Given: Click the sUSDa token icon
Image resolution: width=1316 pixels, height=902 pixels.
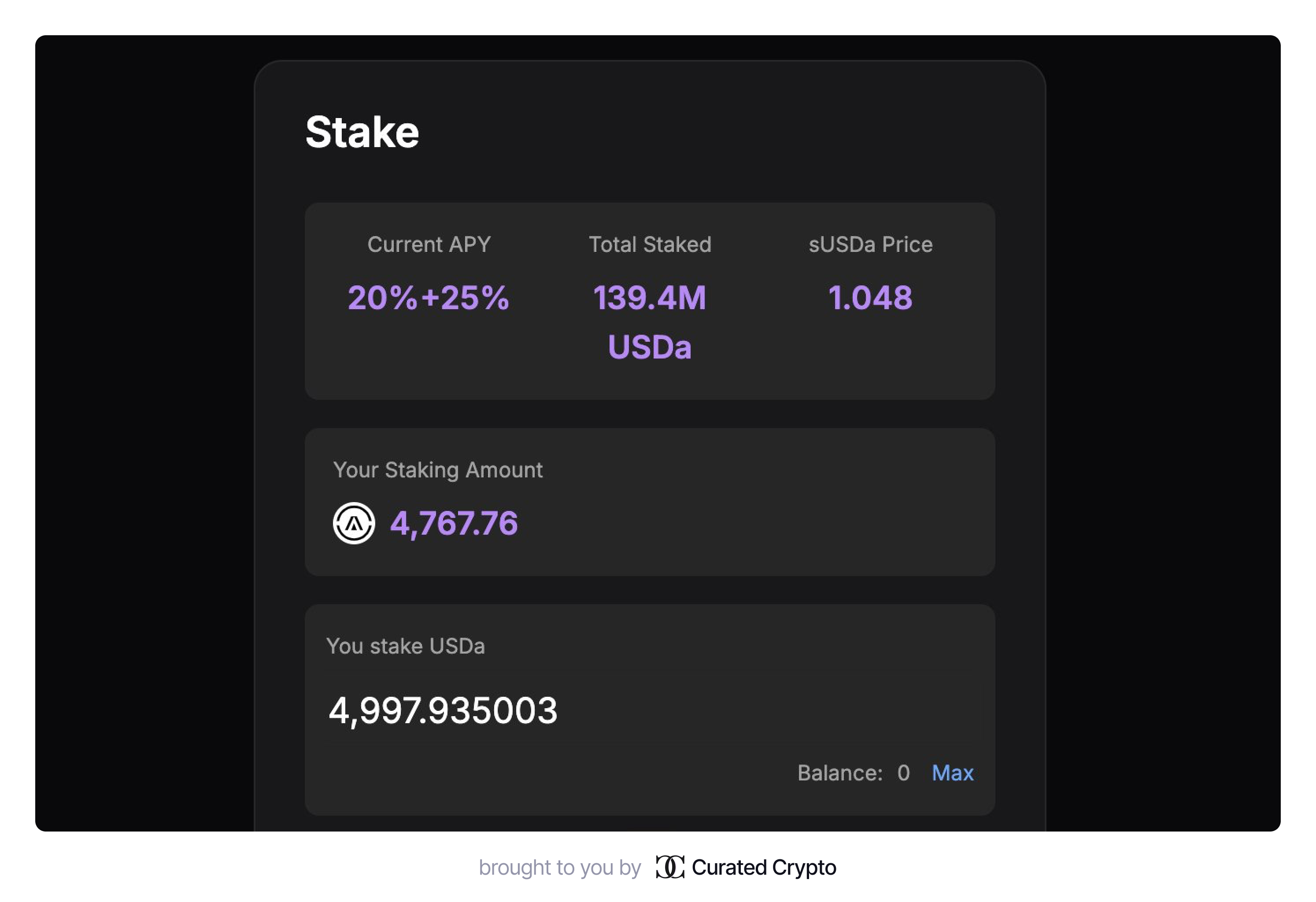Looking at the screenshot, I should (x=354, y=523).
